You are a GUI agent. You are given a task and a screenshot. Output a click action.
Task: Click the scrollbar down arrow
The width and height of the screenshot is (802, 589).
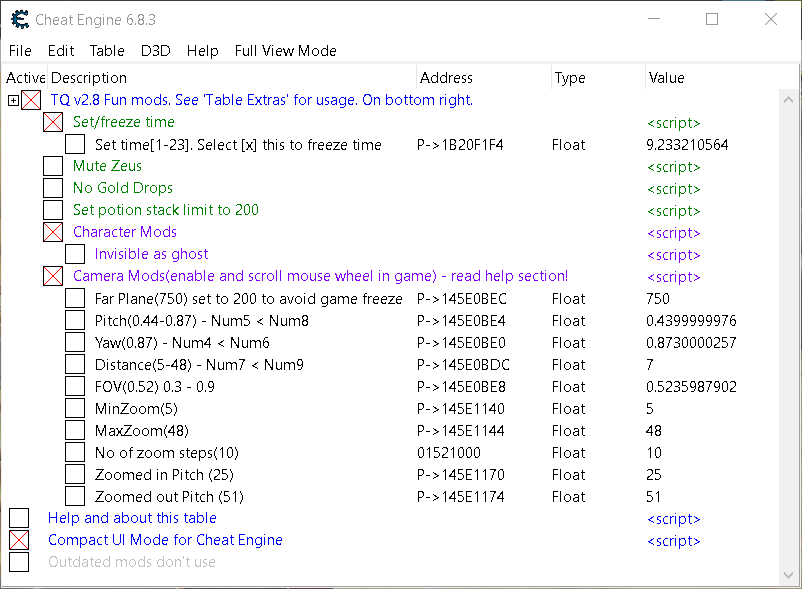[788, 575]
